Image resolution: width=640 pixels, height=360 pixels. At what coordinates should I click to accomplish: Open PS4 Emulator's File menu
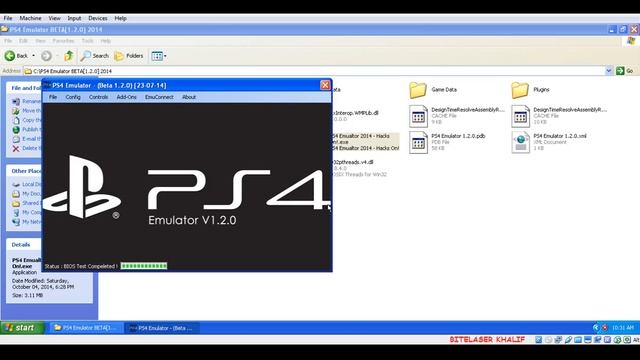[x=53, y=97]
